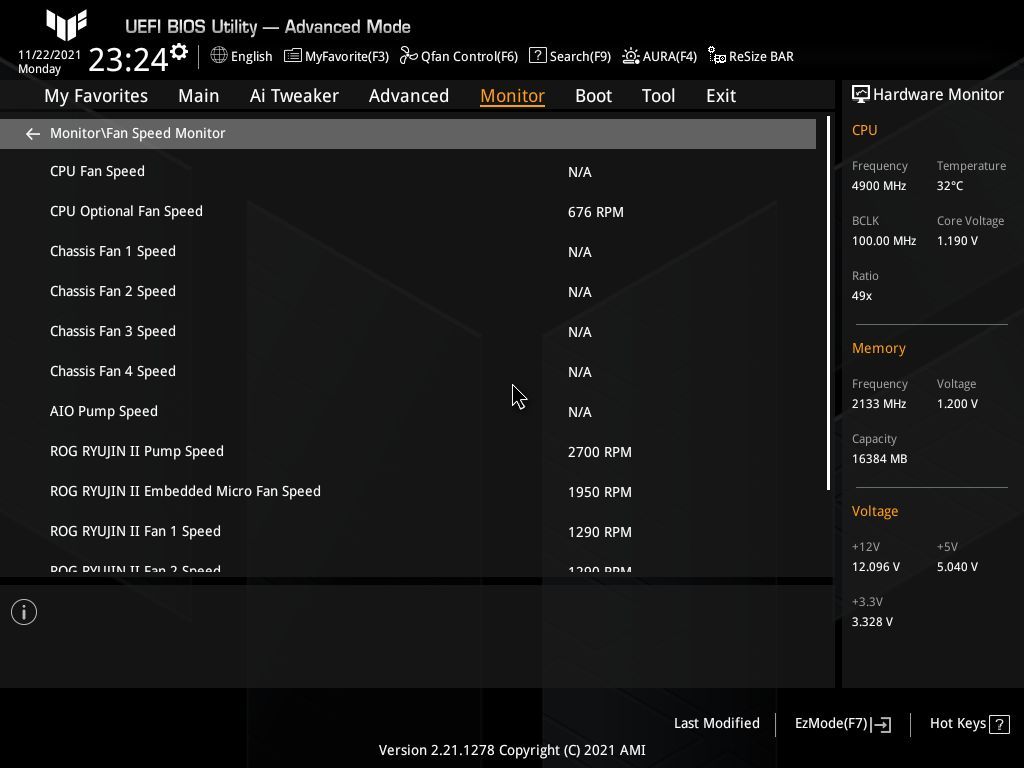Click the 11/22/2021 date
Screen dimensions: 1024x768
pos(50,55)
